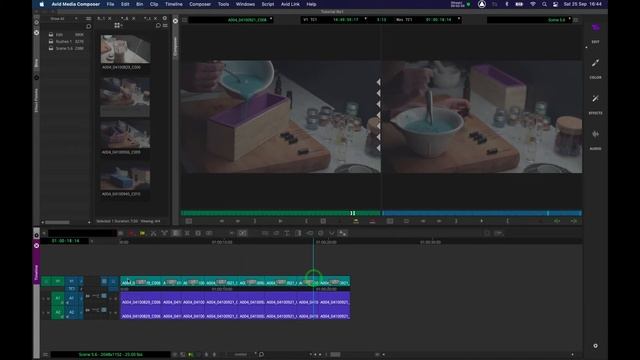The height and width of the screenshot is (360, 640).
Task: Switch to the Effects workspace icon
Action: click(x=595, y=98)
